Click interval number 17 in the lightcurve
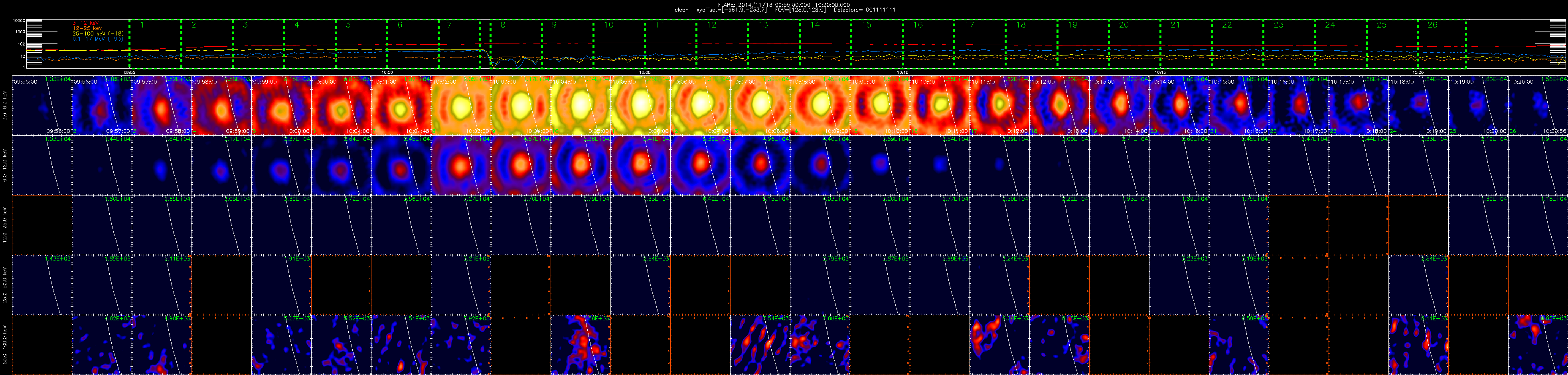Viewport: 1568px width, 375px height. pos(970,25)
